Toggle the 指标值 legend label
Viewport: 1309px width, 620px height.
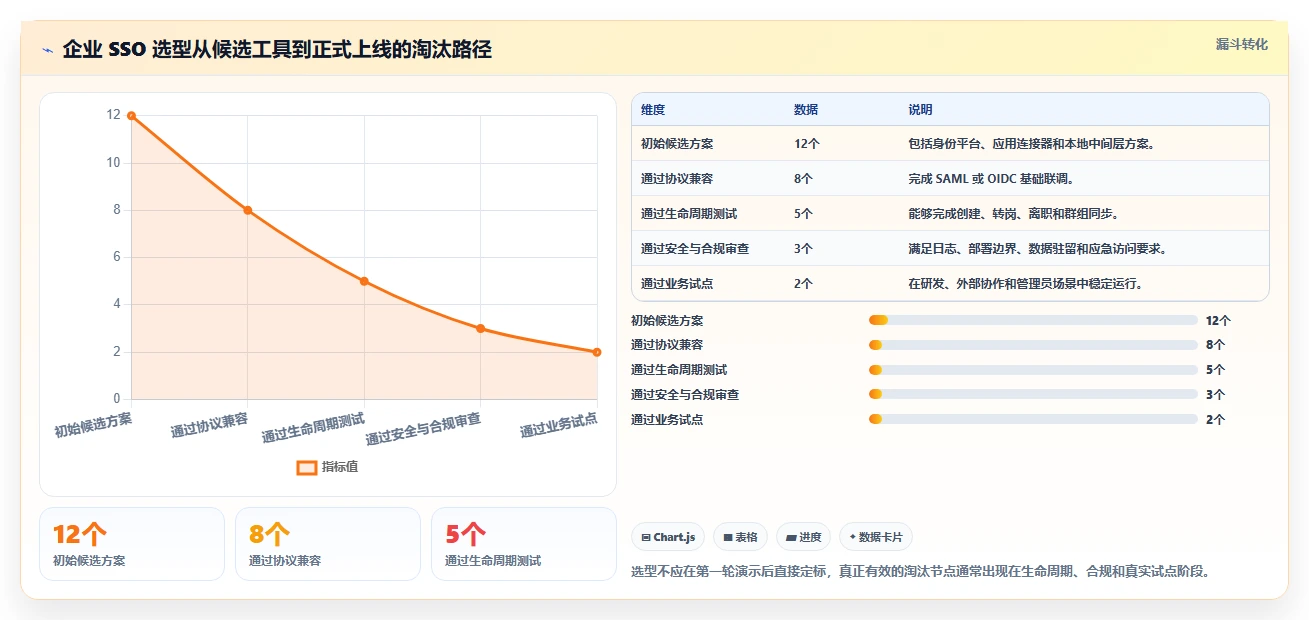click(340, 467)
